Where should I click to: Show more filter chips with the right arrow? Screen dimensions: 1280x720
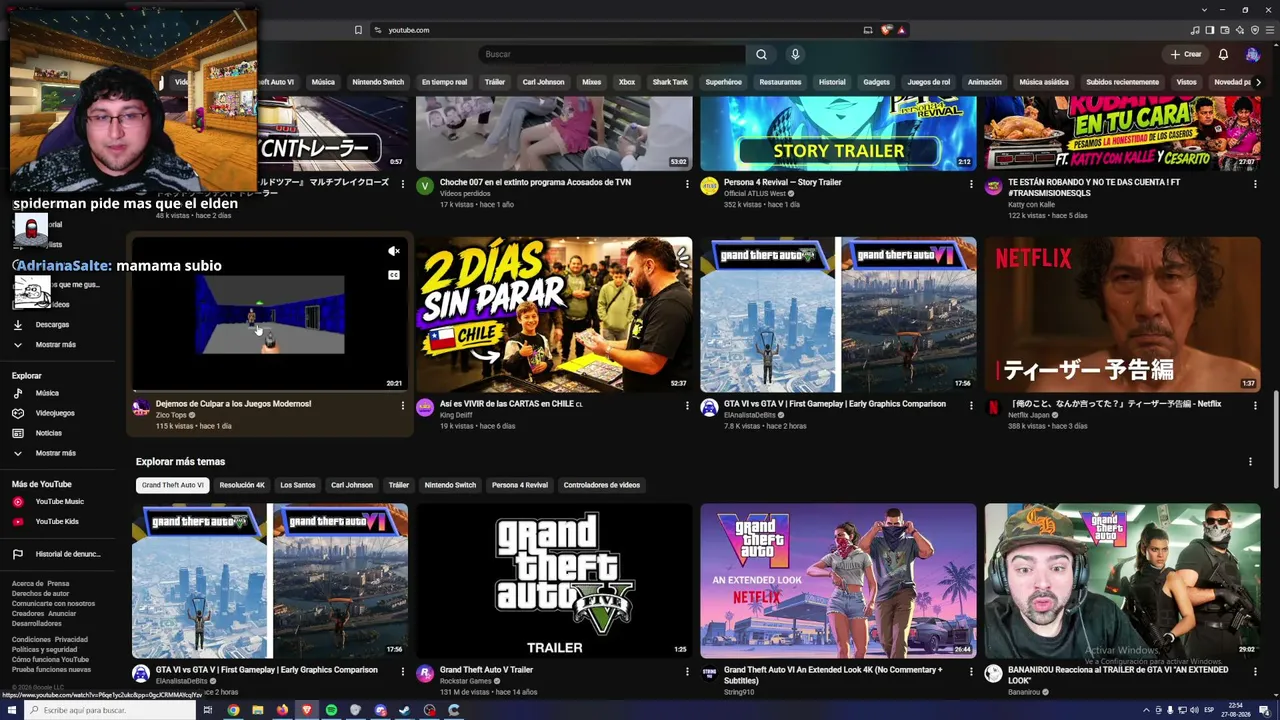[1258, 82]
